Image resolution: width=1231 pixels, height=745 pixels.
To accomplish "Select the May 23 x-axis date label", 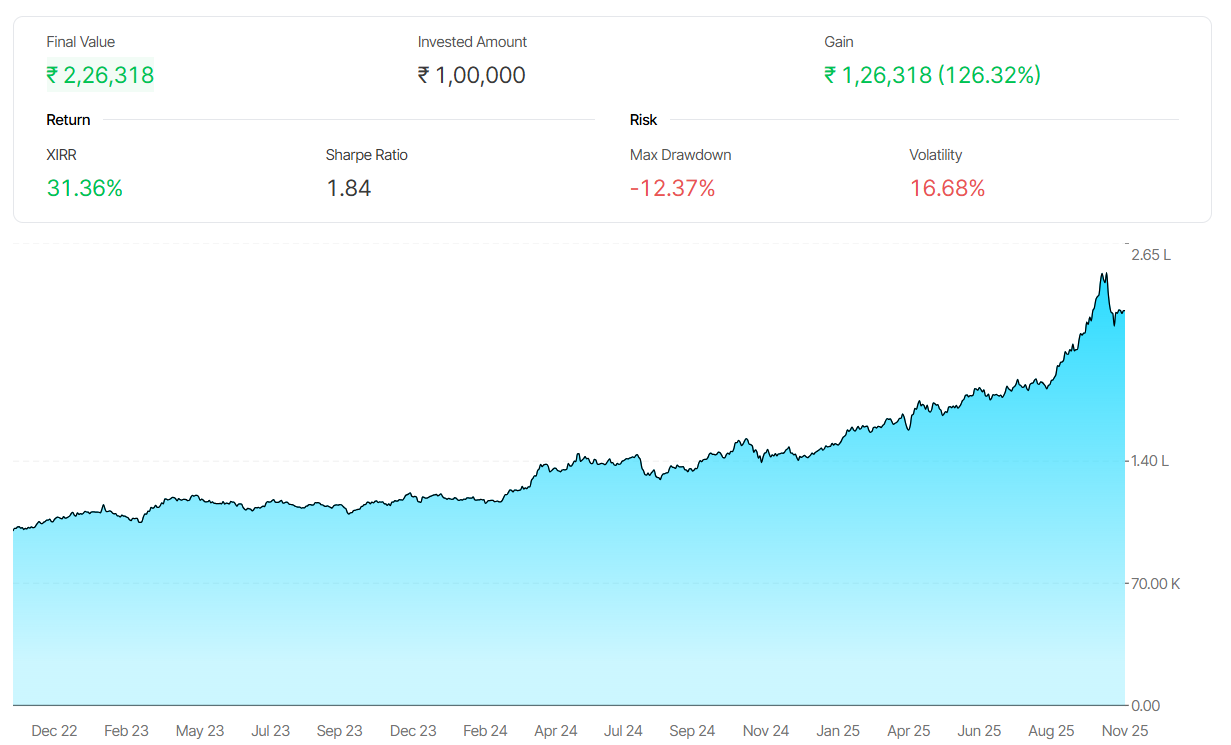I will pyautogui.click(x=200, y=731).
